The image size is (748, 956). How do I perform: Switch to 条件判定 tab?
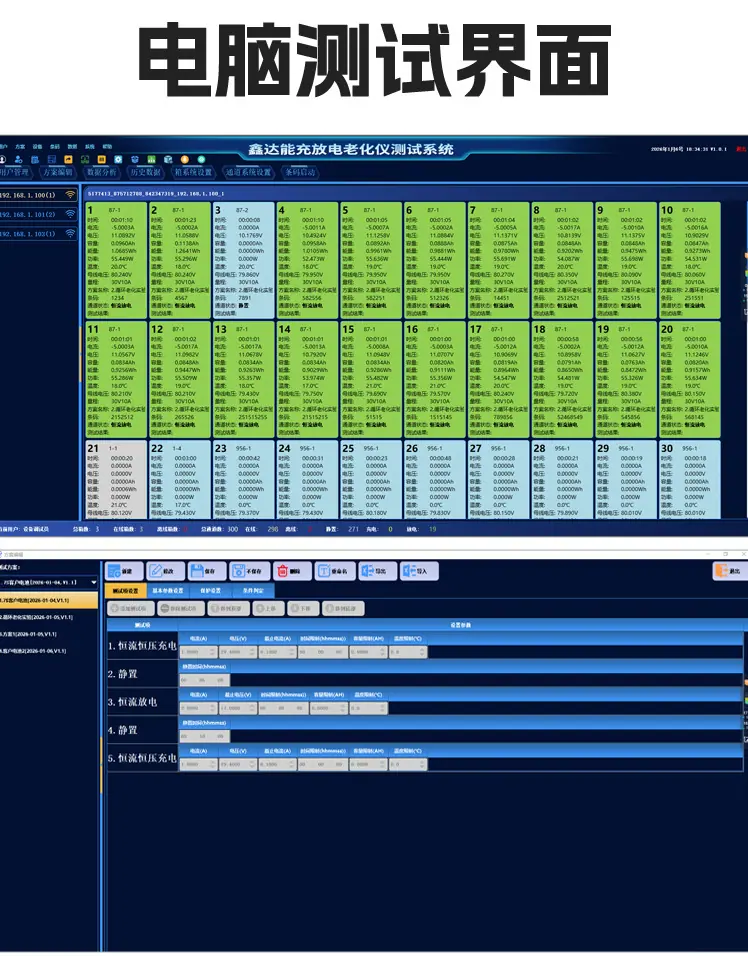[253, 591]
